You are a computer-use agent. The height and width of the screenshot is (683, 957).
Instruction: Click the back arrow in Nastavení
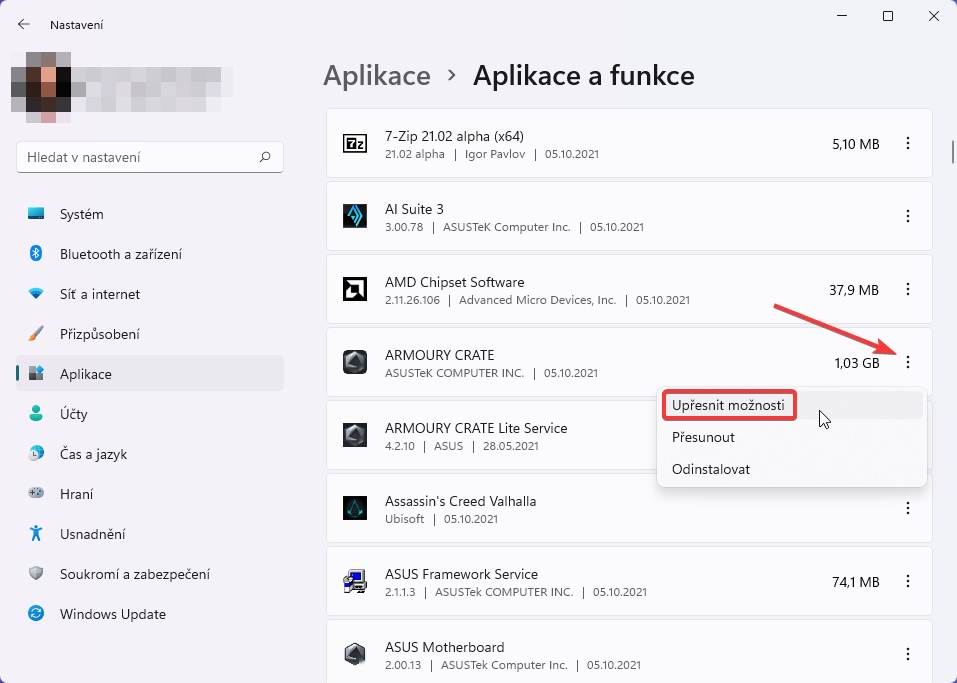point(24,24)
